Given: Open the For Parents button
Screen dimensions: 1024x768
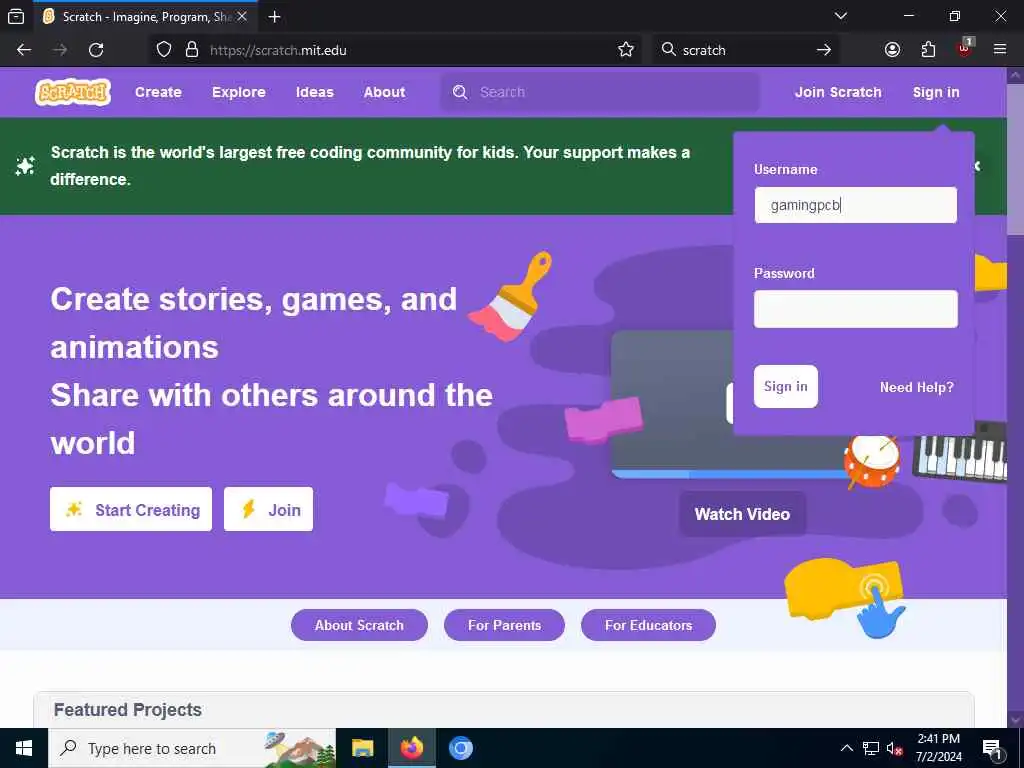Looking at the screenshot, I should (504, 625).
